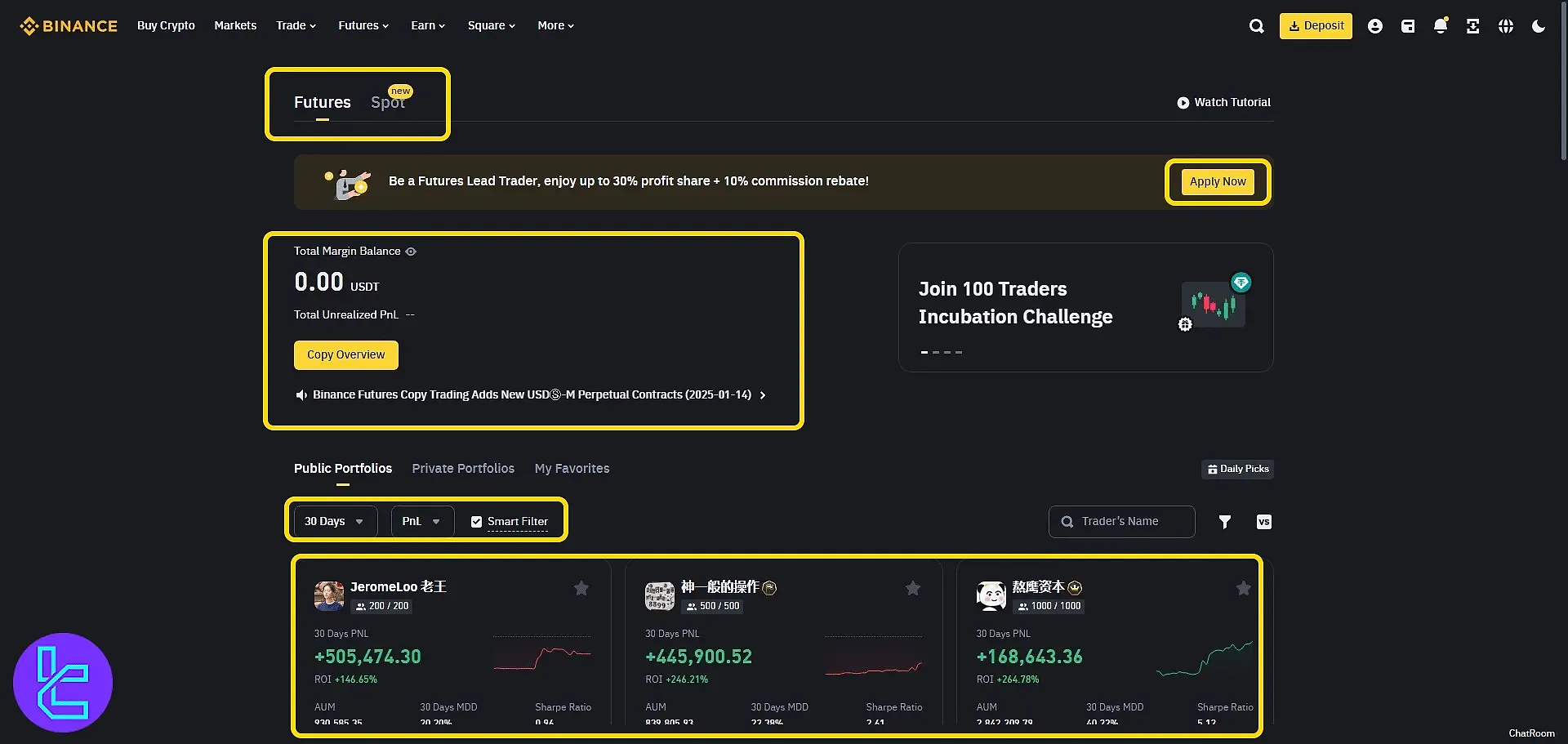Expand the Square menu
Screen dimensions: 1568x744
pyautogui.click(x=492, y=26)
